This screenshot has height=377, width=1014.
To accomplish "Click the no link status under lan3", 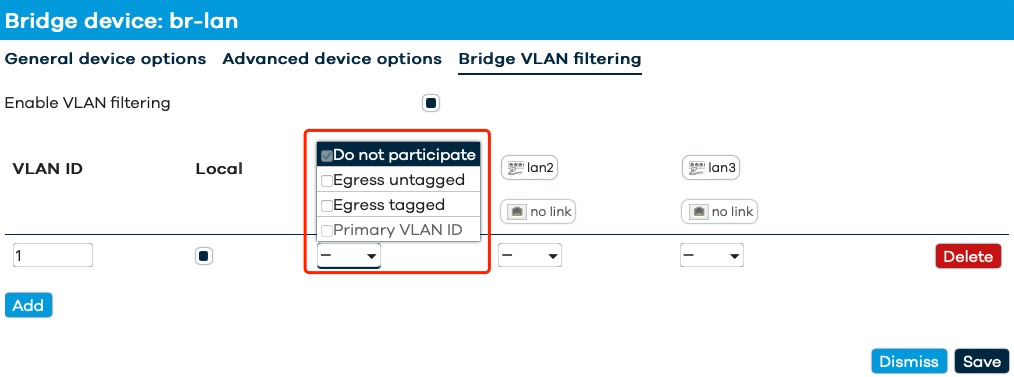I will (719, 211).
